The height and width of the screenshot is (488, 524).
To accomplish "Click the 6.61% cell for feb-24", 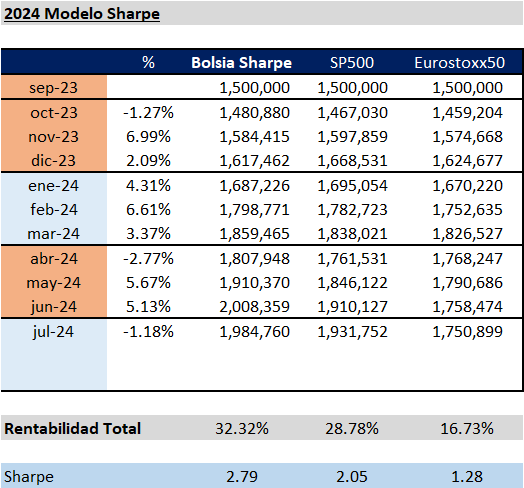I will [148, 210].
